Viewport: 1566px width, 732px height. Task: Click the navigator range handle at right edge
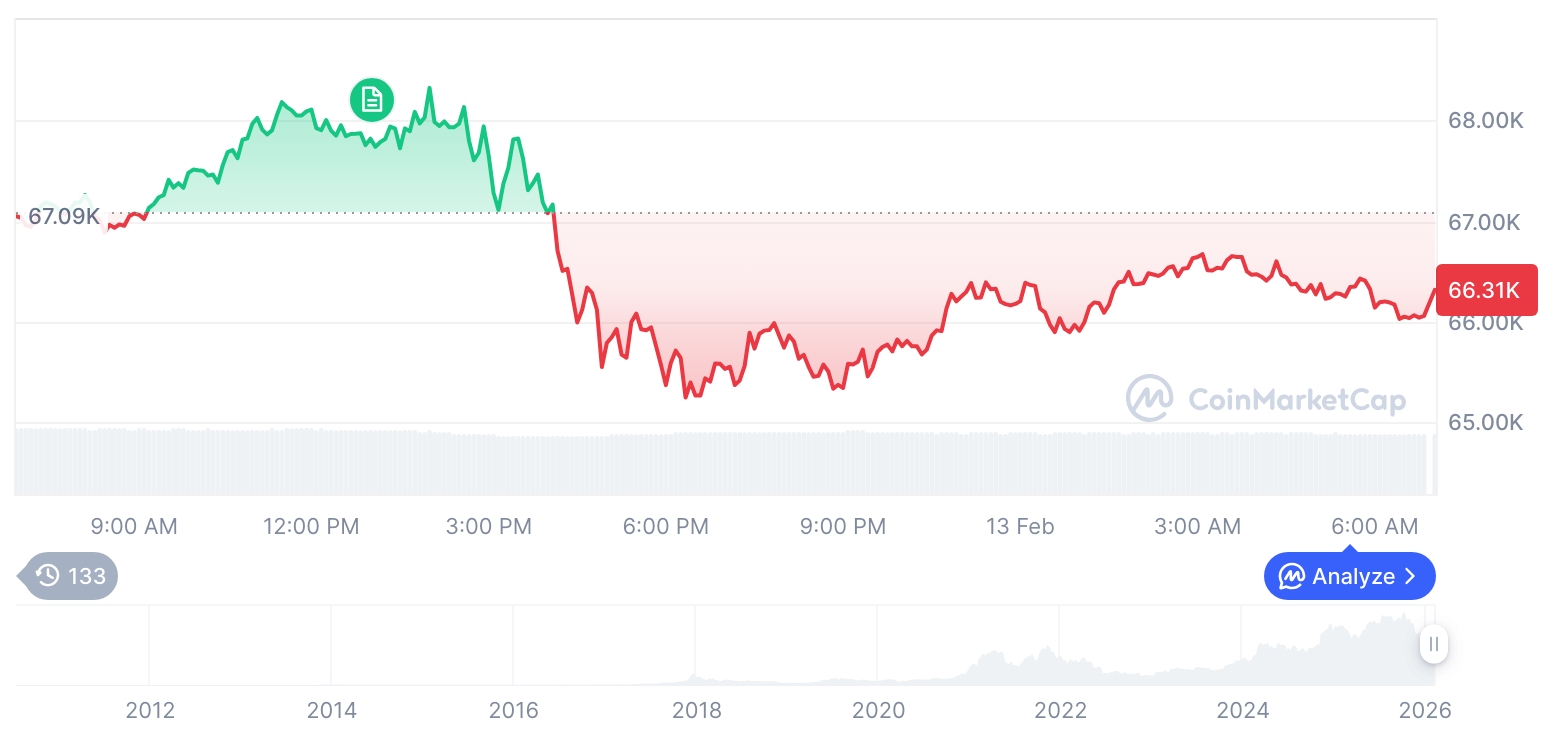coord(1433,644)
